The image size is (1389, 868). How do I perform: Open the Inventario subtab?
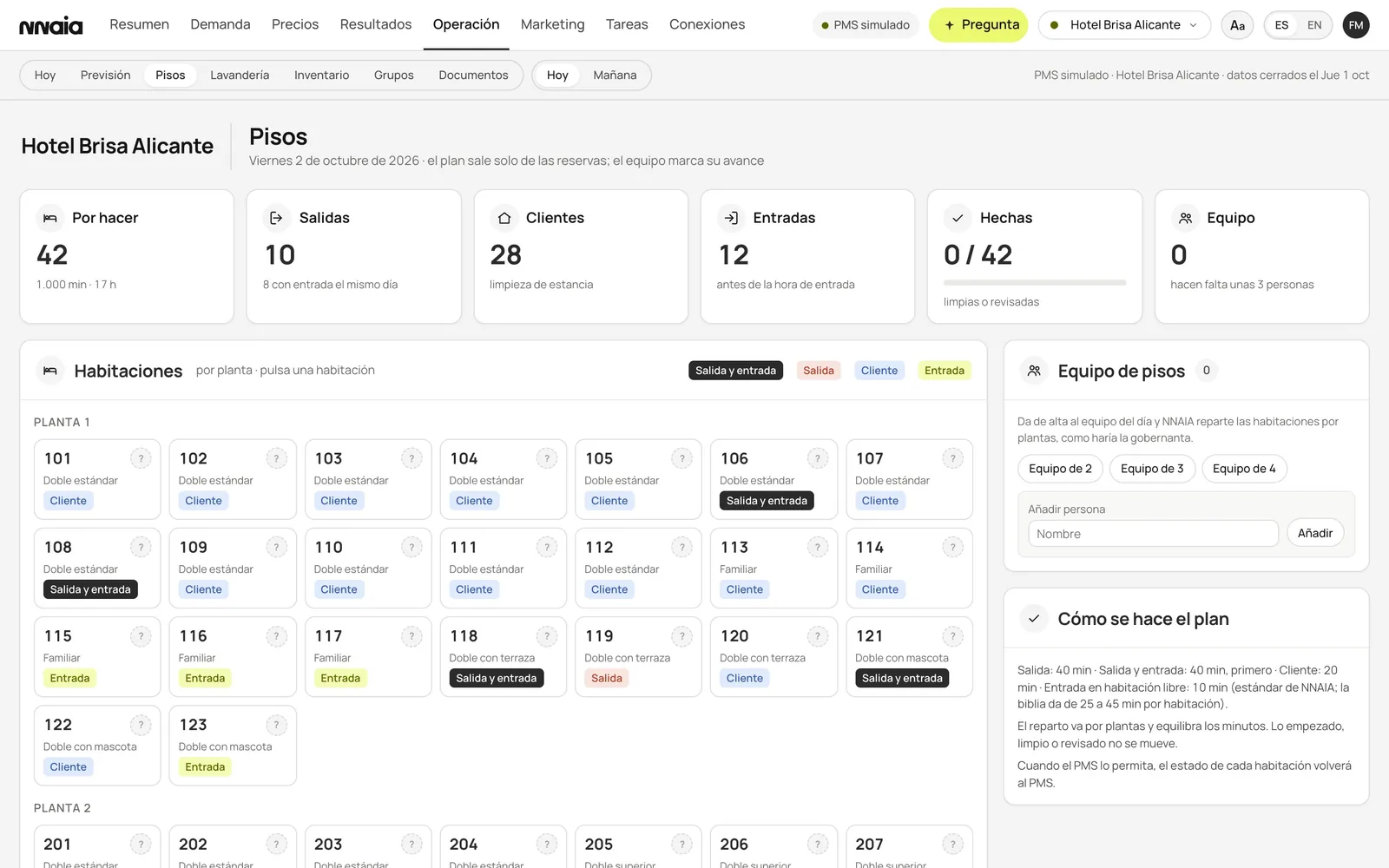point(321,76)
